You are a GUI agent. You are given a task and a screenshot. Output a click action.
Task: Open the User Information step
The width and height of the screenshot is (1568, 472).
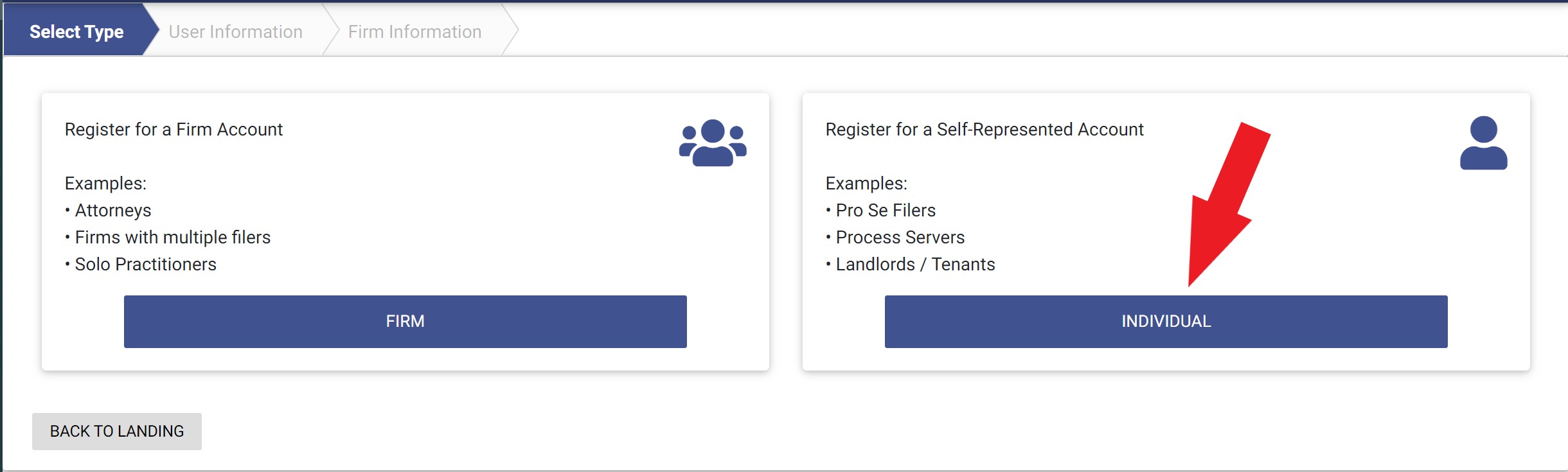point(235,31)
